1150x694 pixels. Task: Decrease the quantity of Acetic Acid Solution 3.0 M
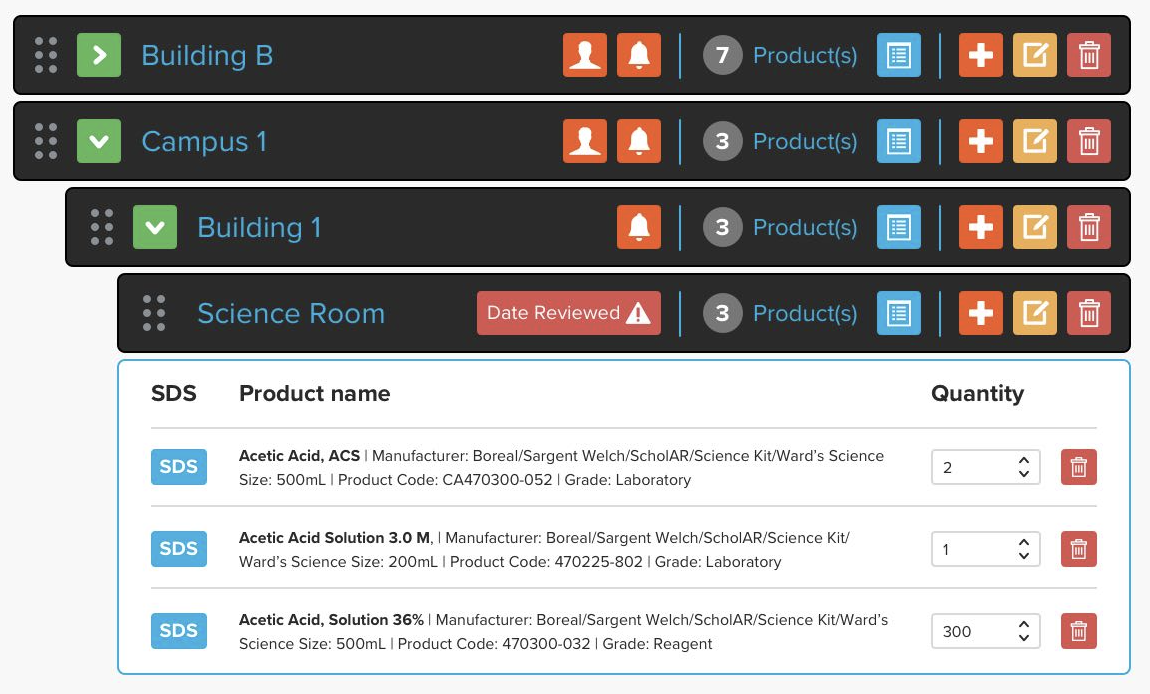(1023, 554)
